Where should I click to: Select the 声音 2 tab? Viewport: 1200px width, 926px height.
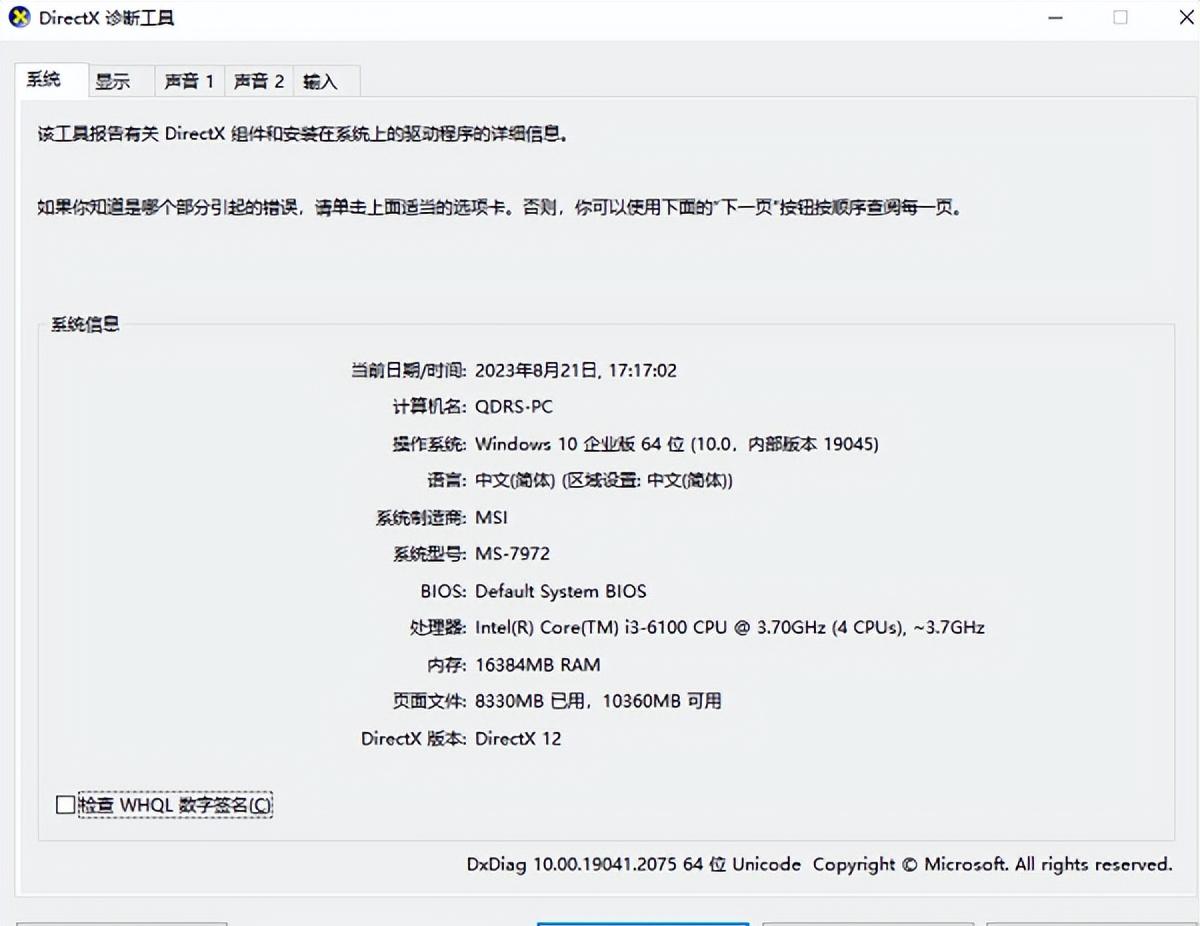[x=258, y=80]
